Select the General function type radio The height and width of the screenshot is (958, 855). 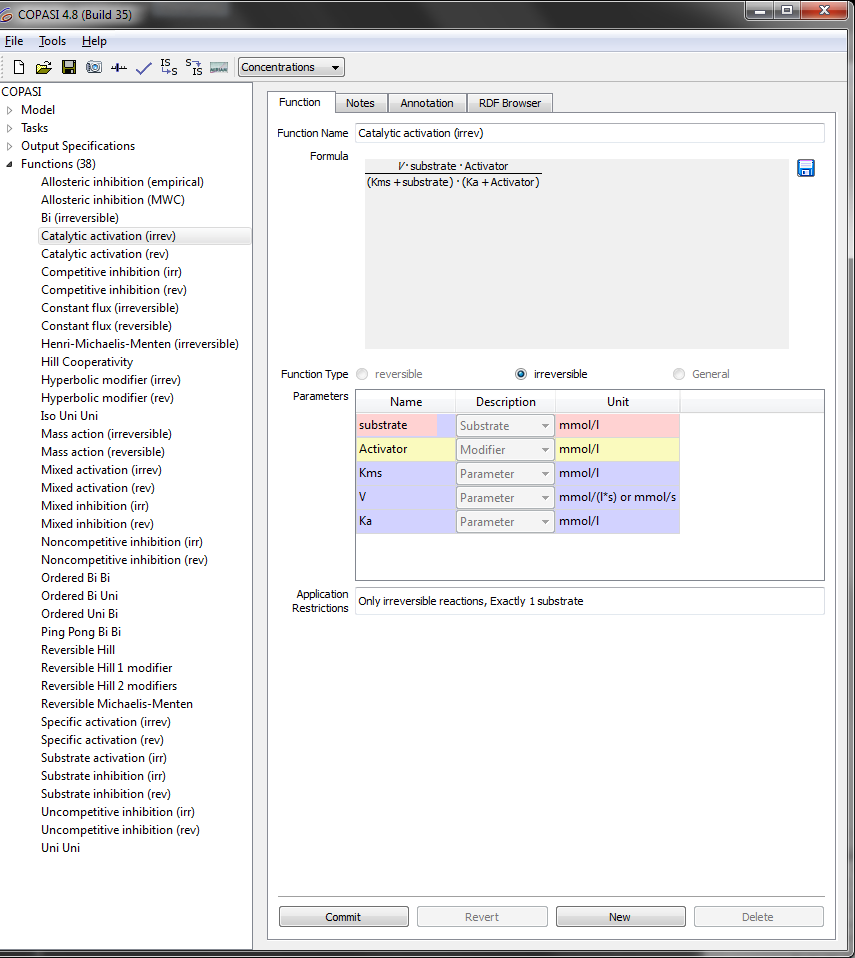click(679, 374)
